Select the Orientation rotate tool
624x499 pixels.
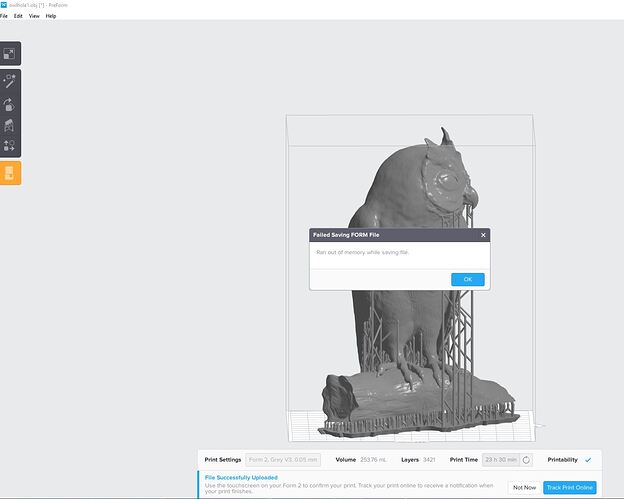[9, 105]
